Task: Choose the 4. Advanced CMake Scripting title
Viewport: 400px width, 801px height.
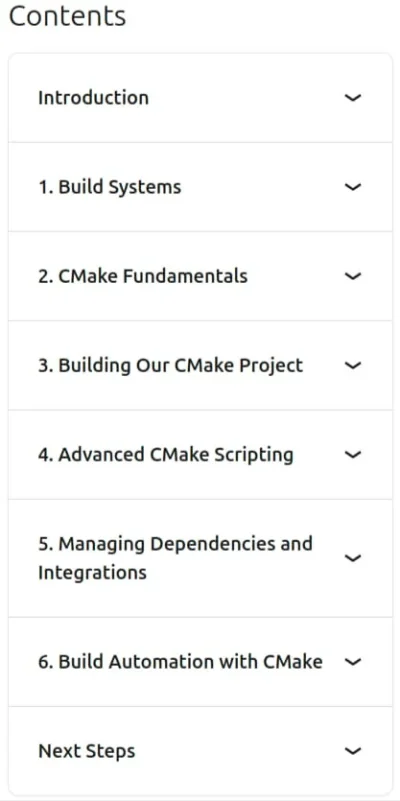Action: pos(166,455)
